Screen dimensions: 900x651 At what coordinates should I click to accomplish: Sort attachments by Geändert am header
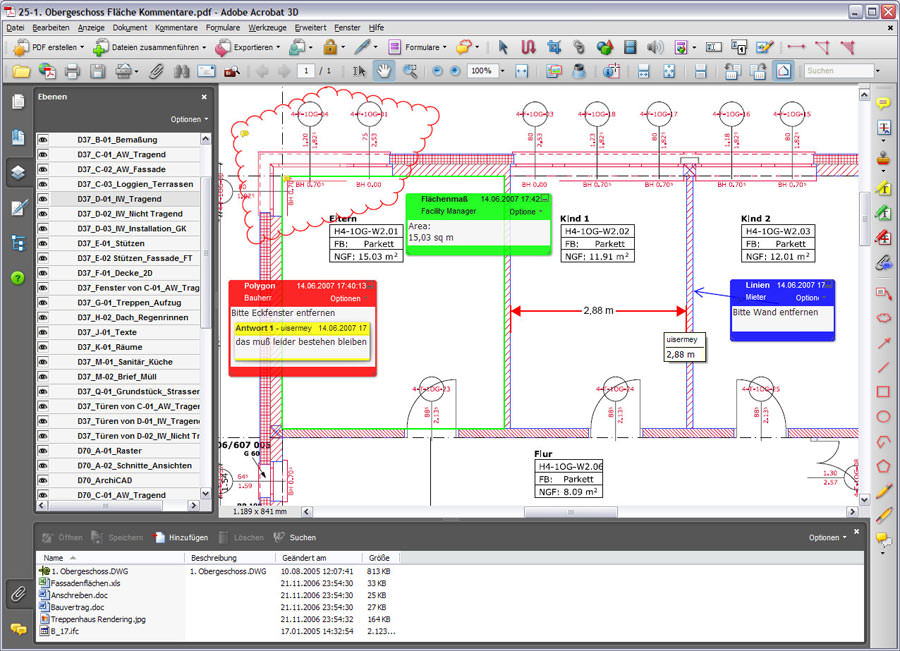(x=319, y=558)
